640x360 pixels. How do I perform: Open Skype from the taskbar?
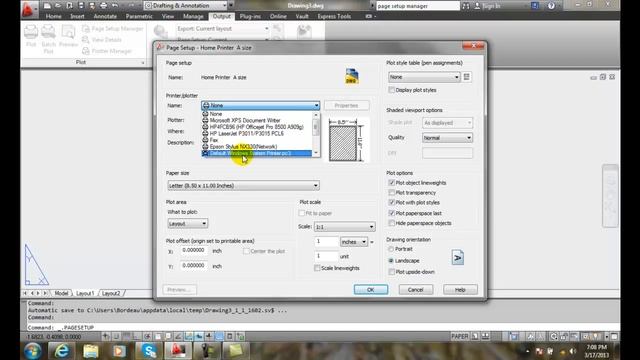[x=149, y=351]
